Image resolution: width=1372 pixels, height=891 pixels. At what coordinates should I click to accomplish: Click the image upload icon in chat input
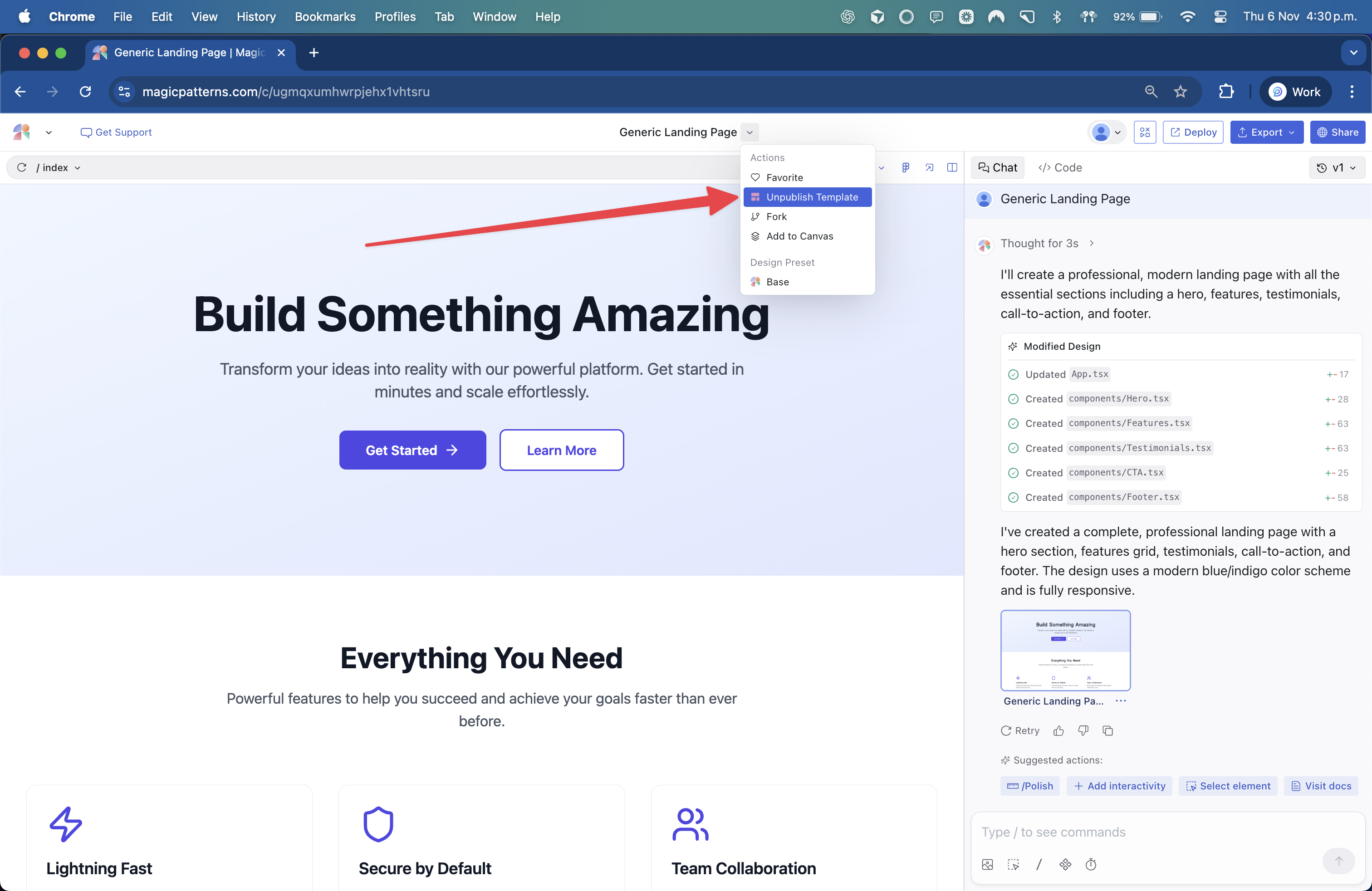tap(988, 864)
